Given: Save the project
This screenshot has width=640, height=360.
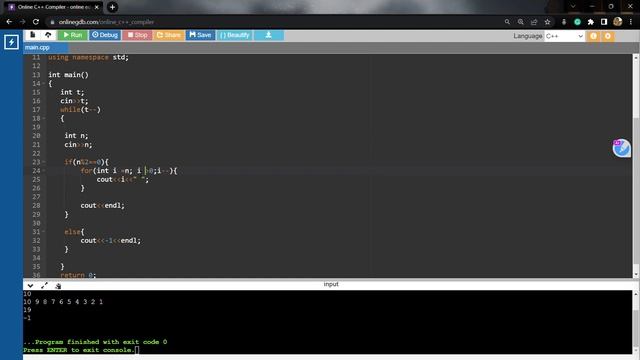Looking at the screenshot, I should pyautogui.click(x=200, y=35).
